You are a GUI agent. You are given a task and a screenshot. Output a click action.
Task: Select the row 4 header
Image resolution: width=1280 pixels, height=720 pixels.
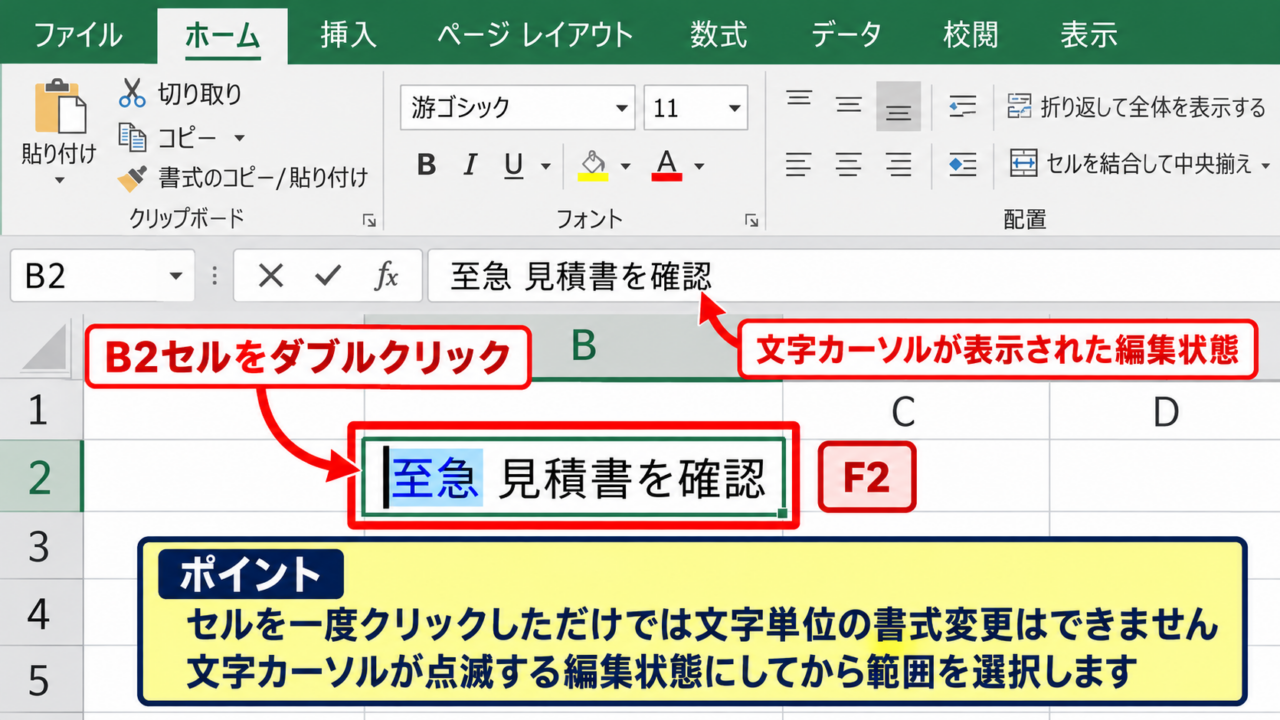tap(40, 613)
